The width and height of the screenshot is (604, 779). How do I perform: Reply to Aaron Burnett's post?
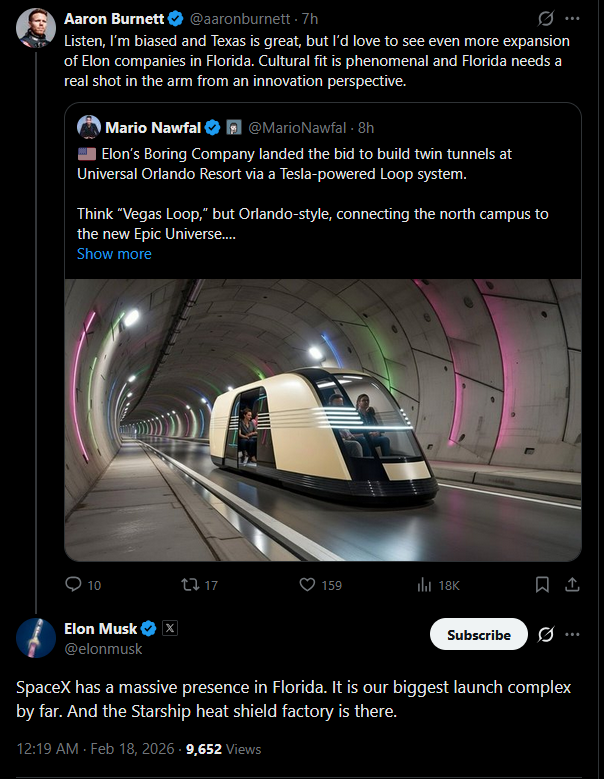point(73,585)
